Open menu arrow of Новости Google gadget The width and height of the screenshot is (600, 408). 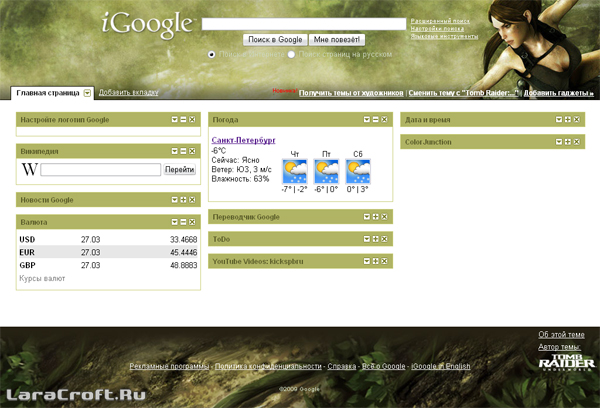[x=174, y=200]
